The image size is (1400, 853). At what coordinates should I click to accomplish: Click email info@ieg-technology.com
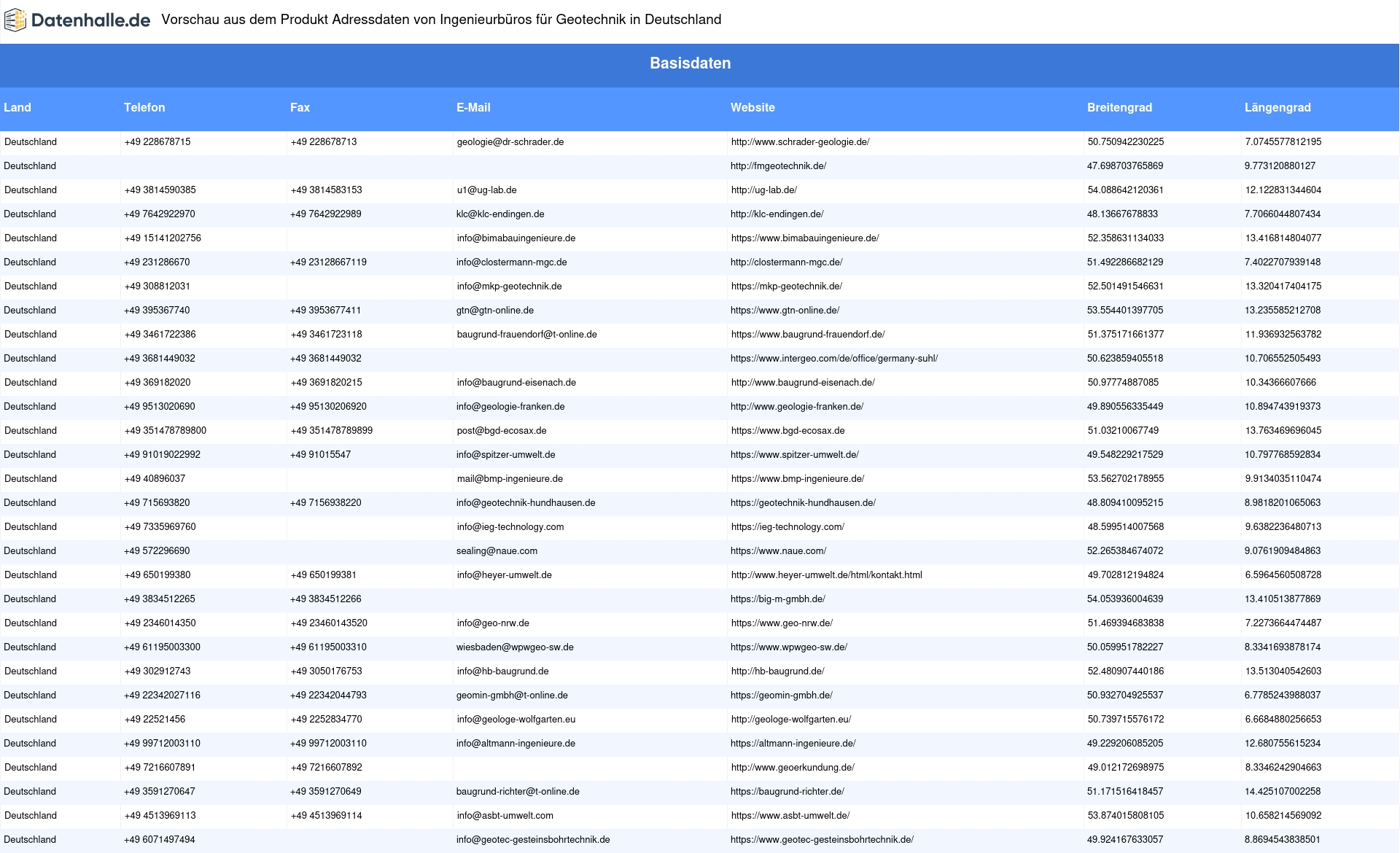pyautogui.click(x=510, y=527)
